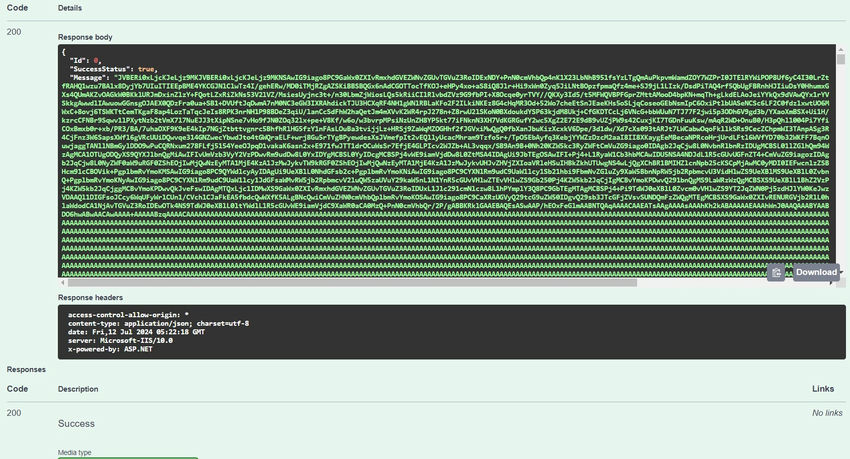This screenshot has height=459, width=850.
Task: Click the Success response description
Action: 78,424
